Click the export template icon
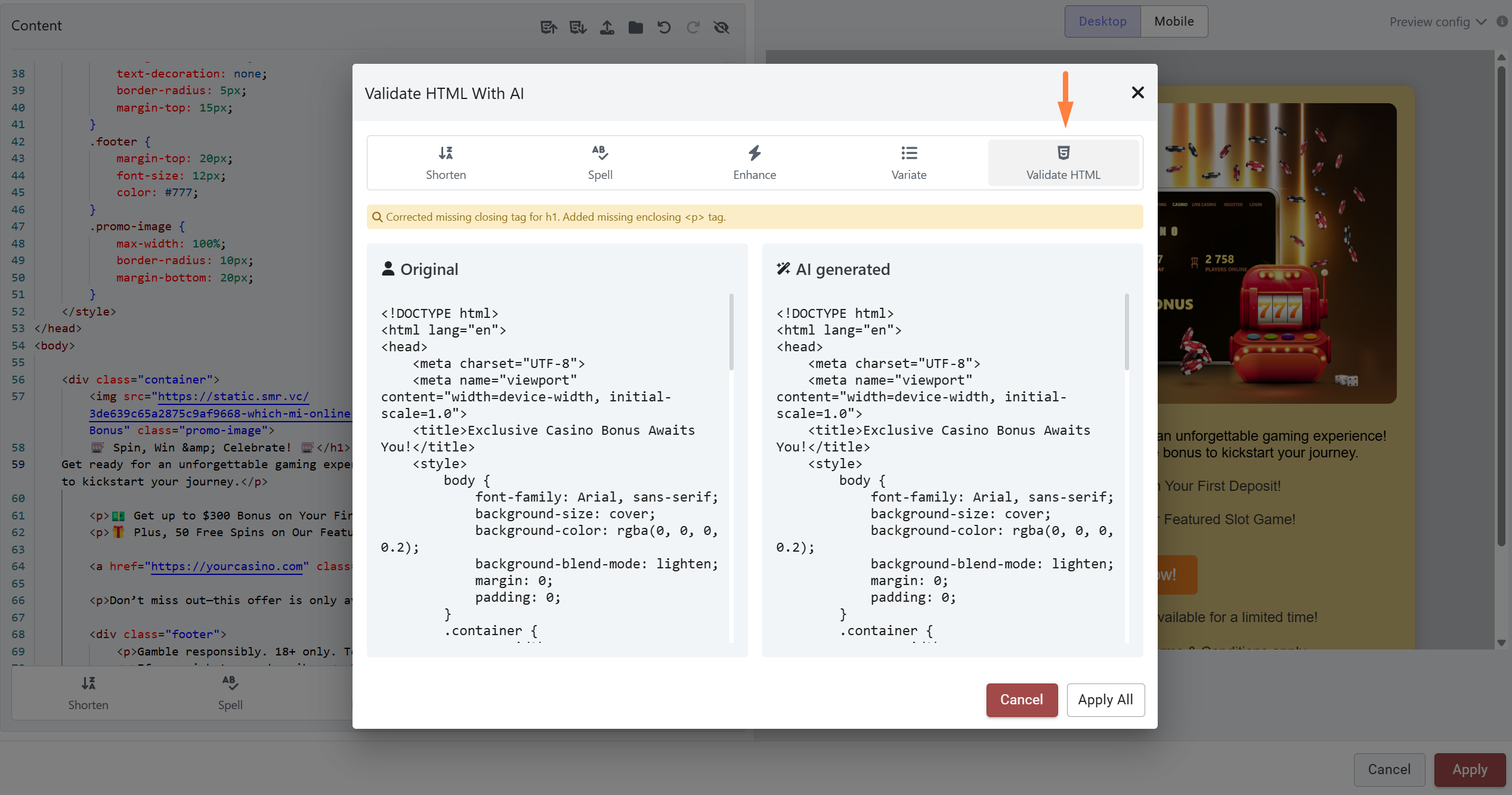 [x=549, y=27]
